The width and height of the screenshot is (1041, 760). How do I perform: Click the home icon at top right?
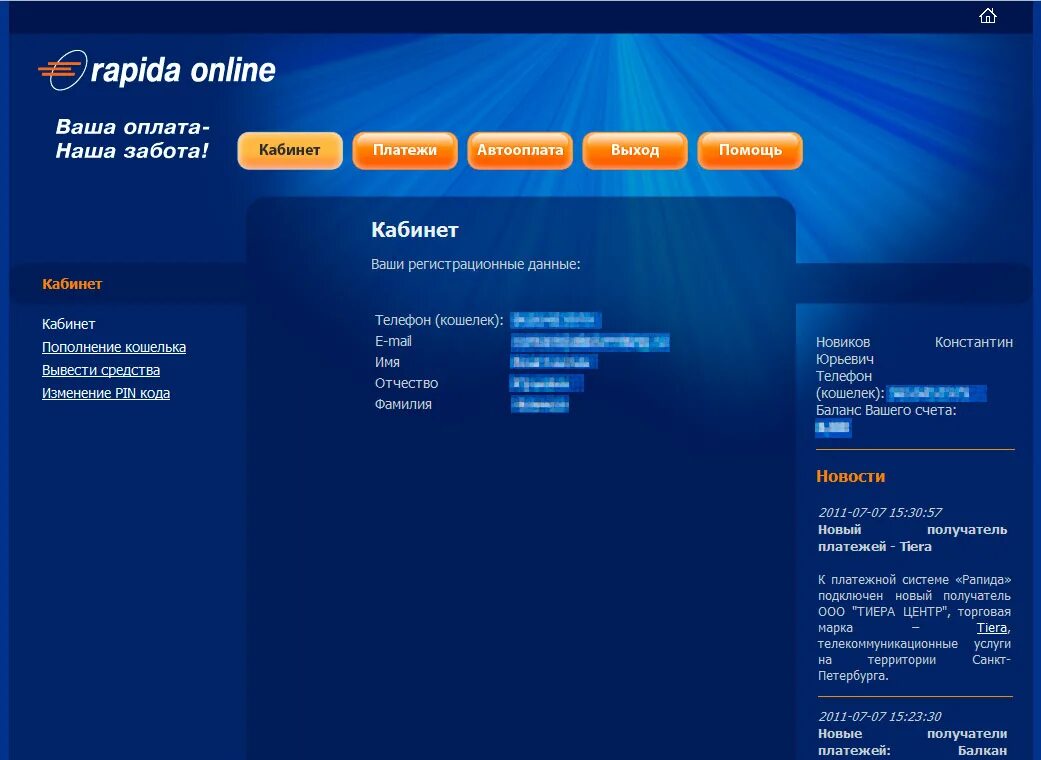[x=988, y=16]
